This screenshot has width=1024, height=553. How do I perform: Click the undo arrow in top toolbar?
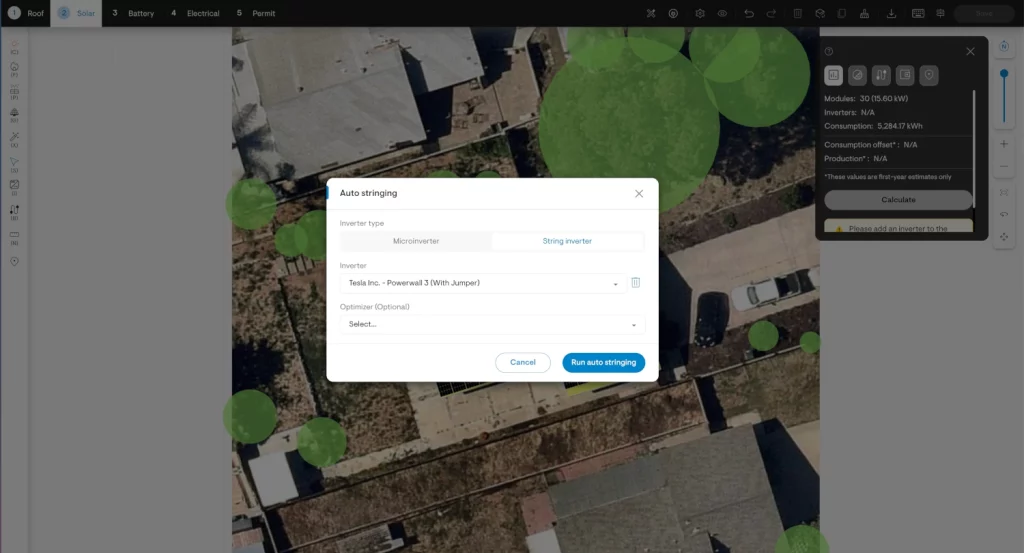click(749, 13)
